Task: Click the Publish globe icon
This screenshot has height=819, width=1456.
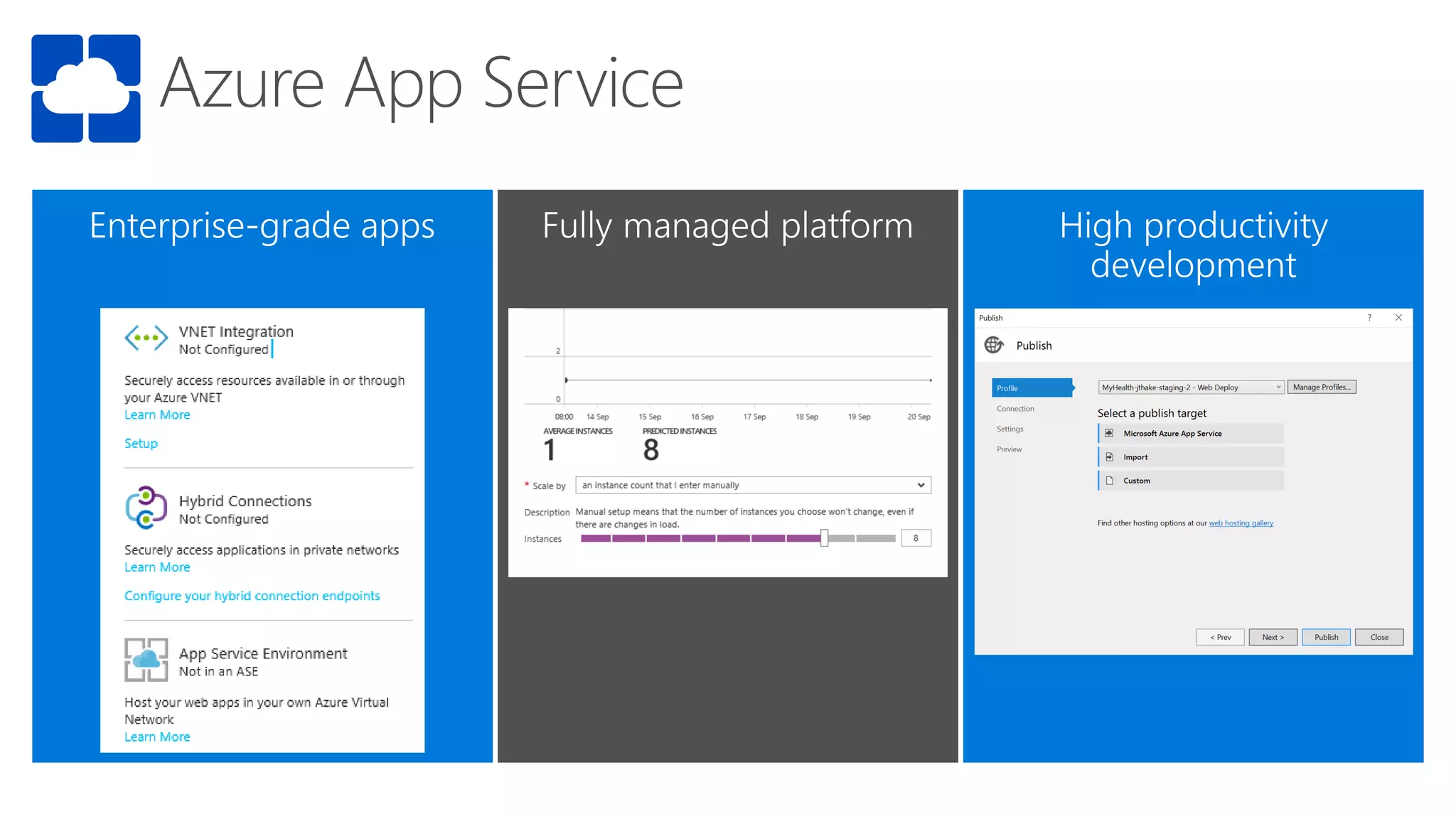Action: pos(994,346)
